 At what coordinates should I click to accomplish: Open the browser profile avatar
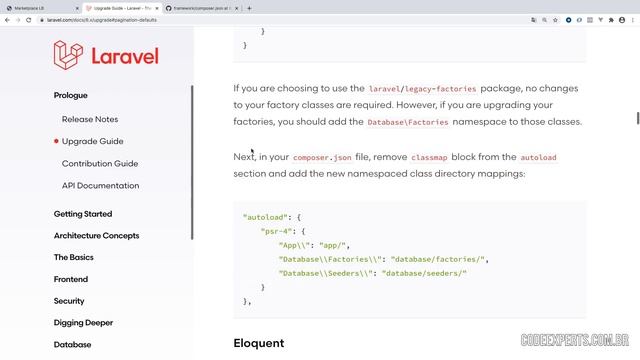[622, 20]
